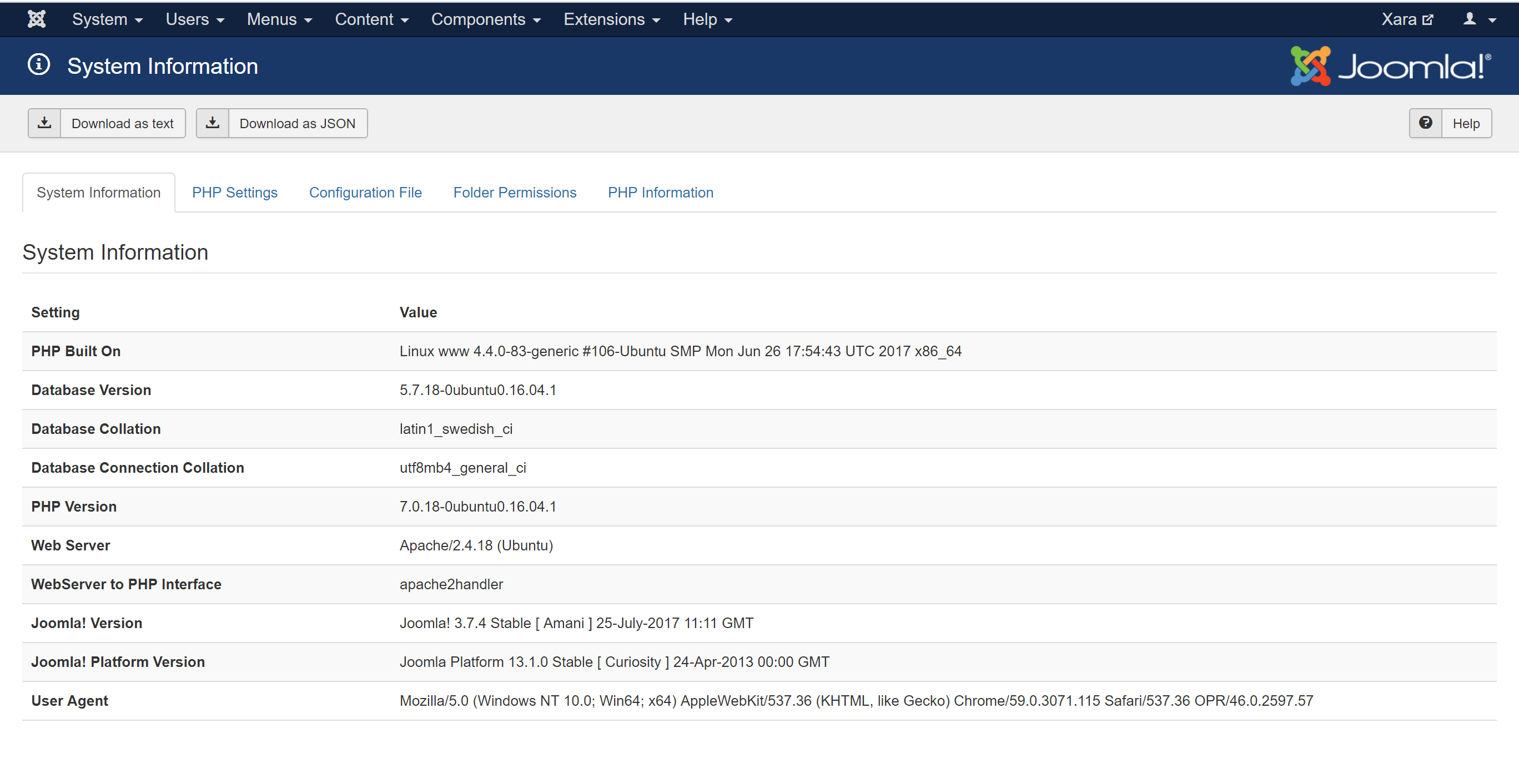Click the Joomla! Platform Version label
Screen dimensions: 1519x784
click(x=118, y=662)
